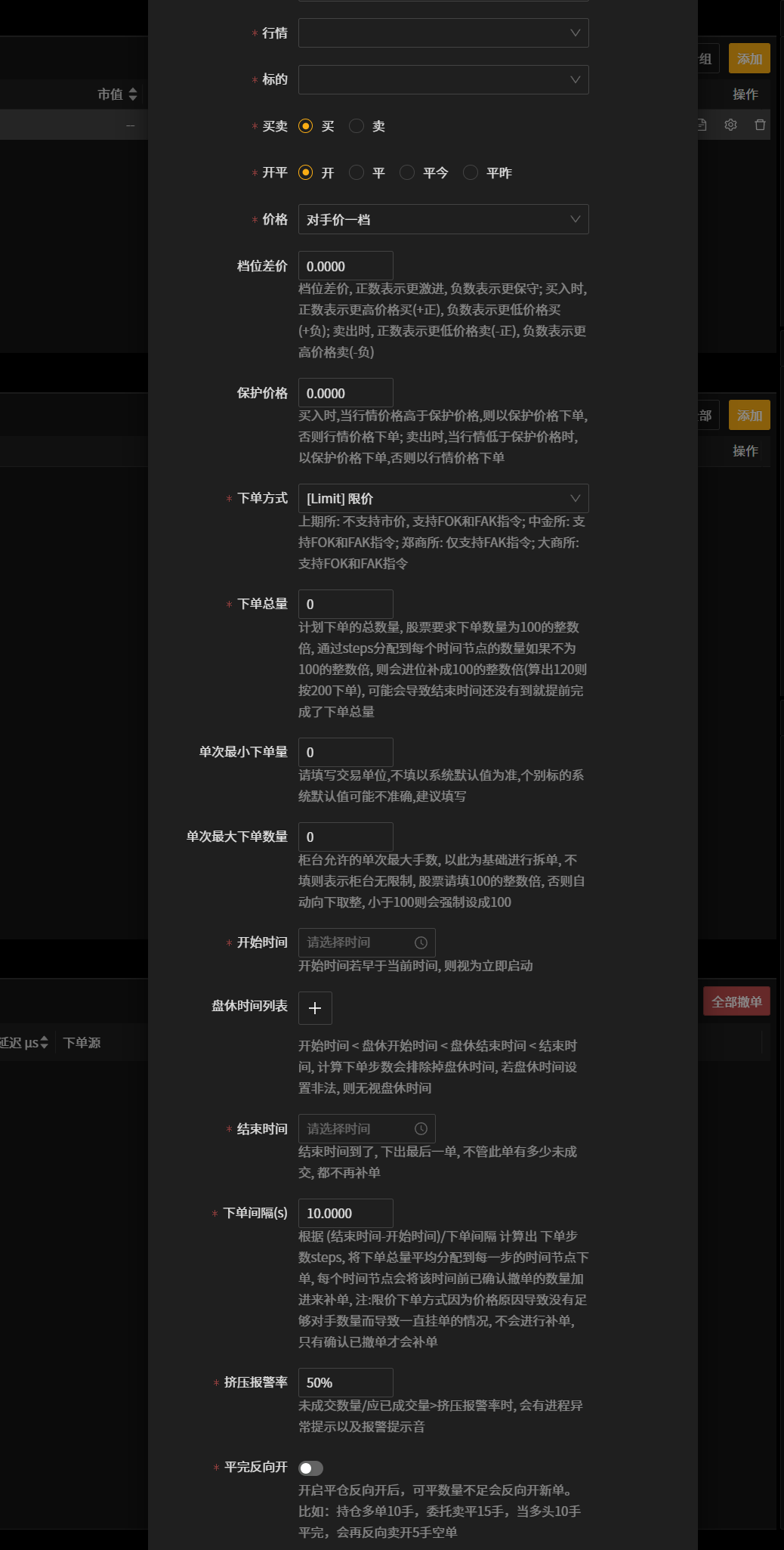Click the 档位差价 input field
Screen dimensions: 784x1550
pos(346,266)
